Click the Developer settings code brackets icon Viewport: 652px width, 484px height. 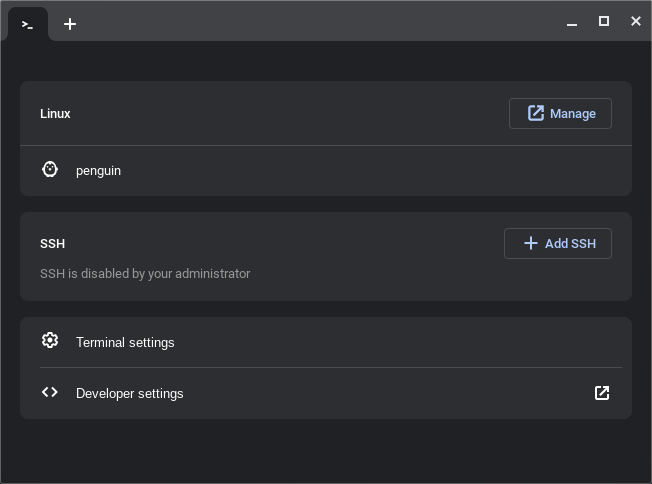click(x=50, y=392)
